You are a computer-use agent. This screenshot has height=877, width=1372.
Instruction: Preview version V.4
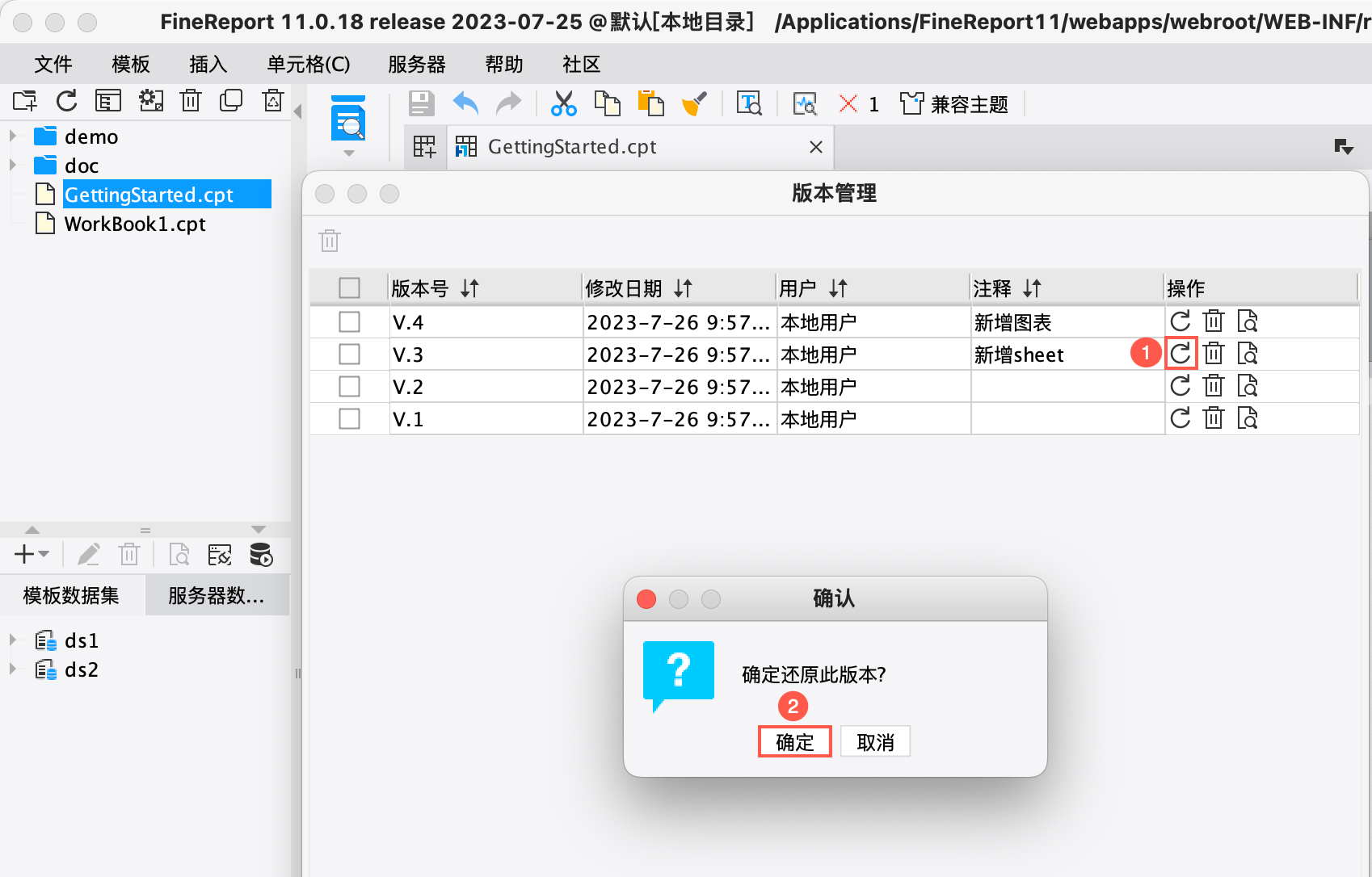click(1248, 321)
